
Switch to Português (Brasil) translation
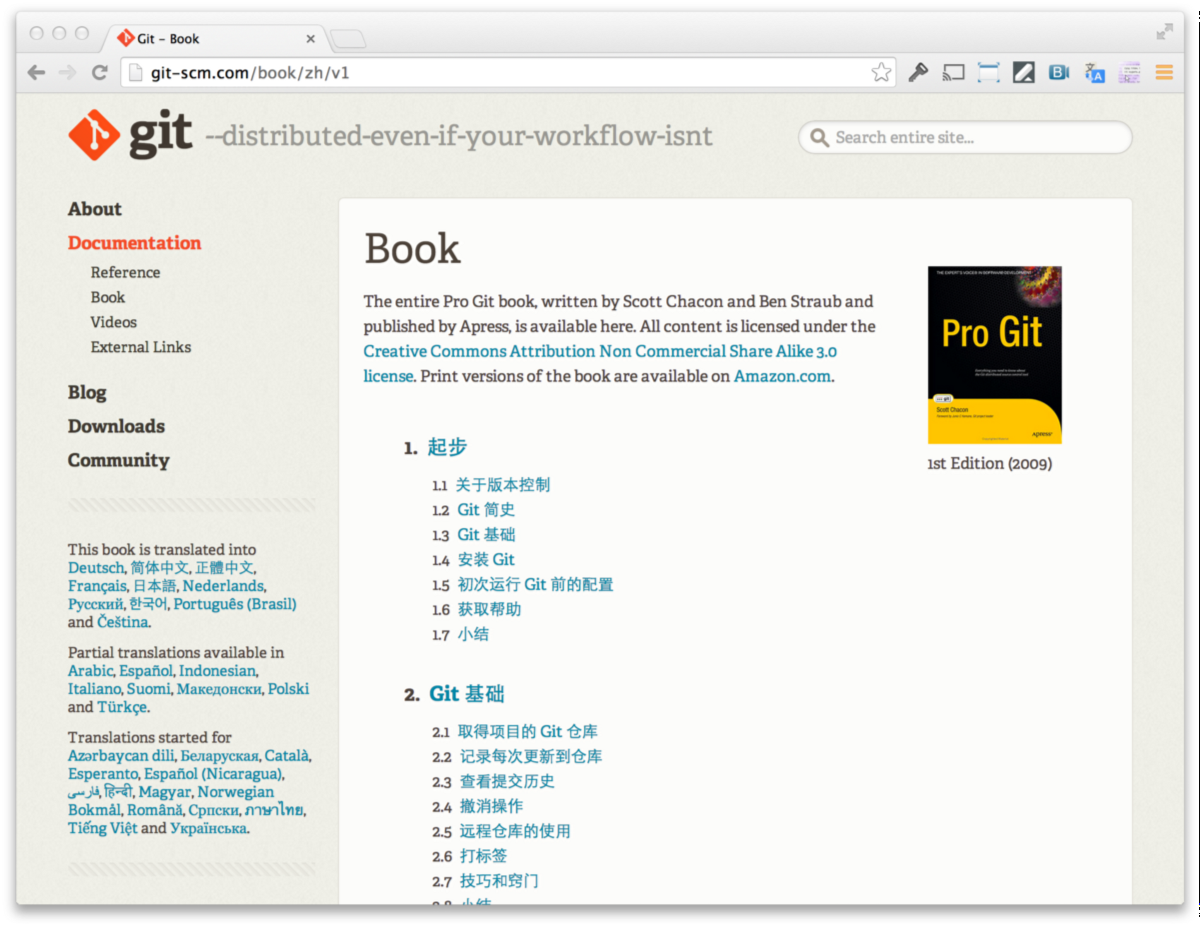[235, 604]
